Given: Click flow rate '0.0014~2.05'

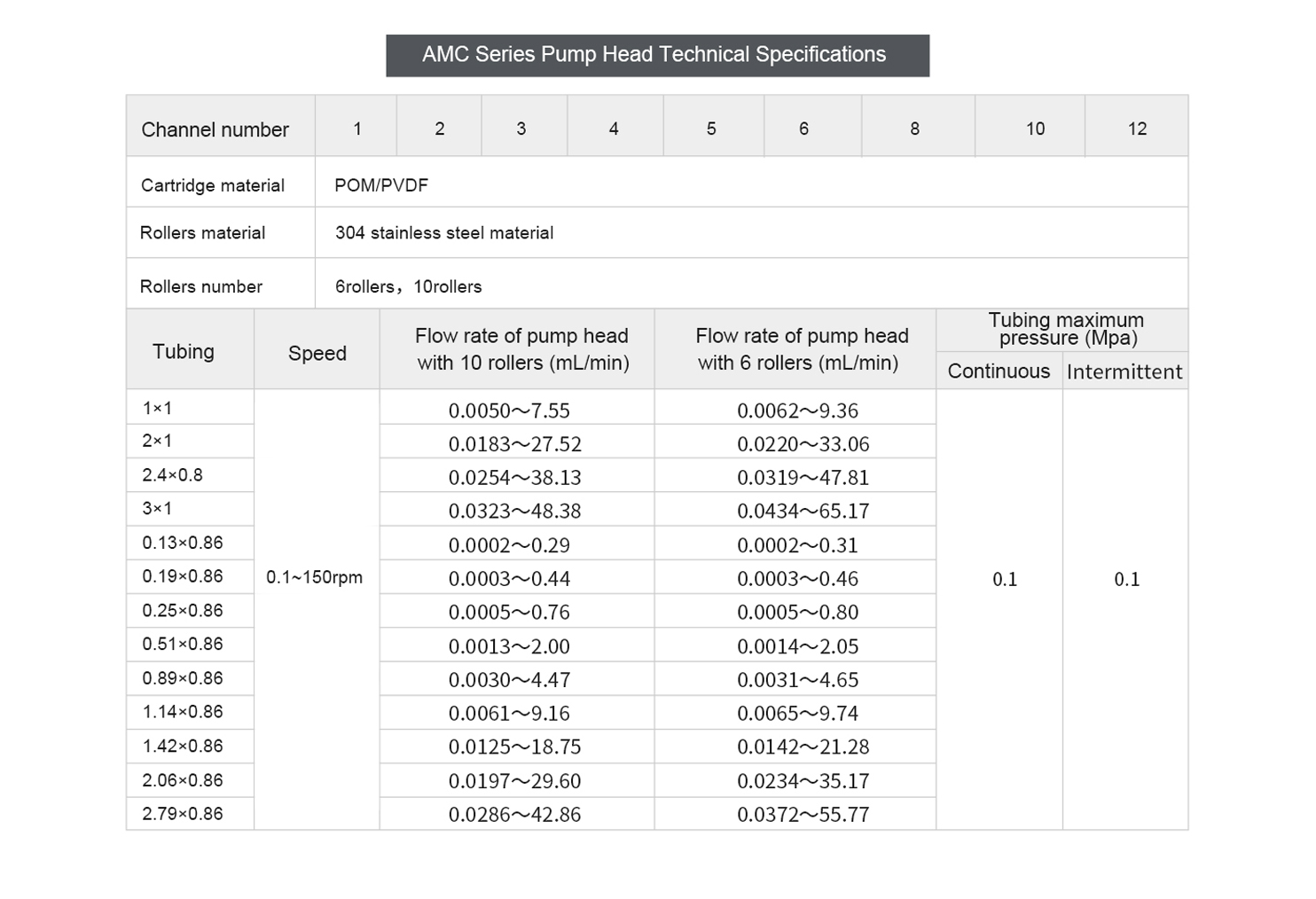Looking at the screenshot, I should [x=798, y=646].
